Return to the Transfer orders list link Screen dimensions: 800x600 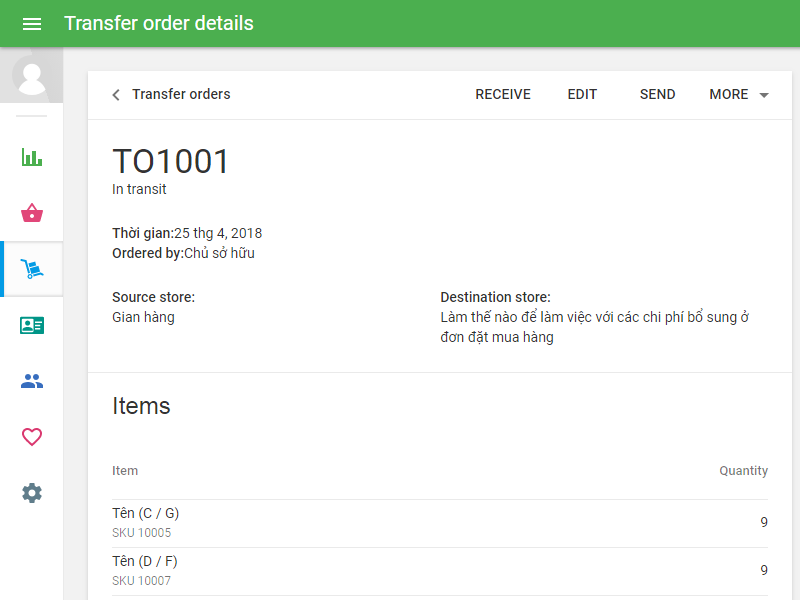(x=181, y=94)
